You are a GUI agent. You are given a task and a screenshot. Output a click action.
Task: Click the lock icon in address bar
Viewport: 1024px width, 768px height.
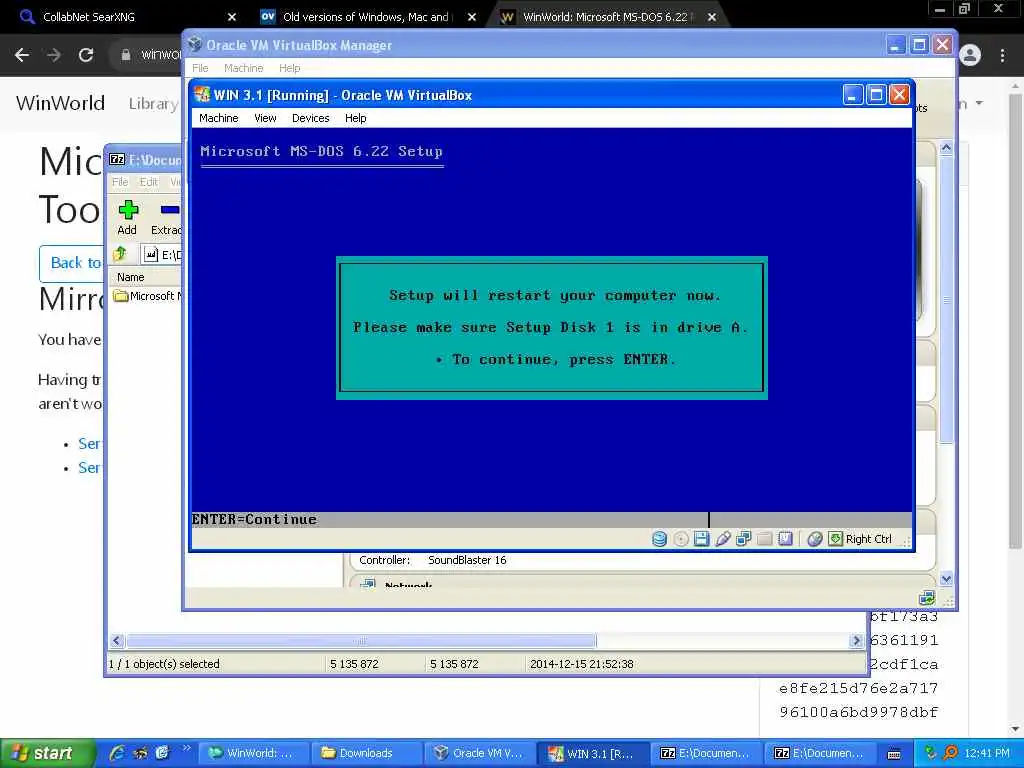(x=126, y=55)
